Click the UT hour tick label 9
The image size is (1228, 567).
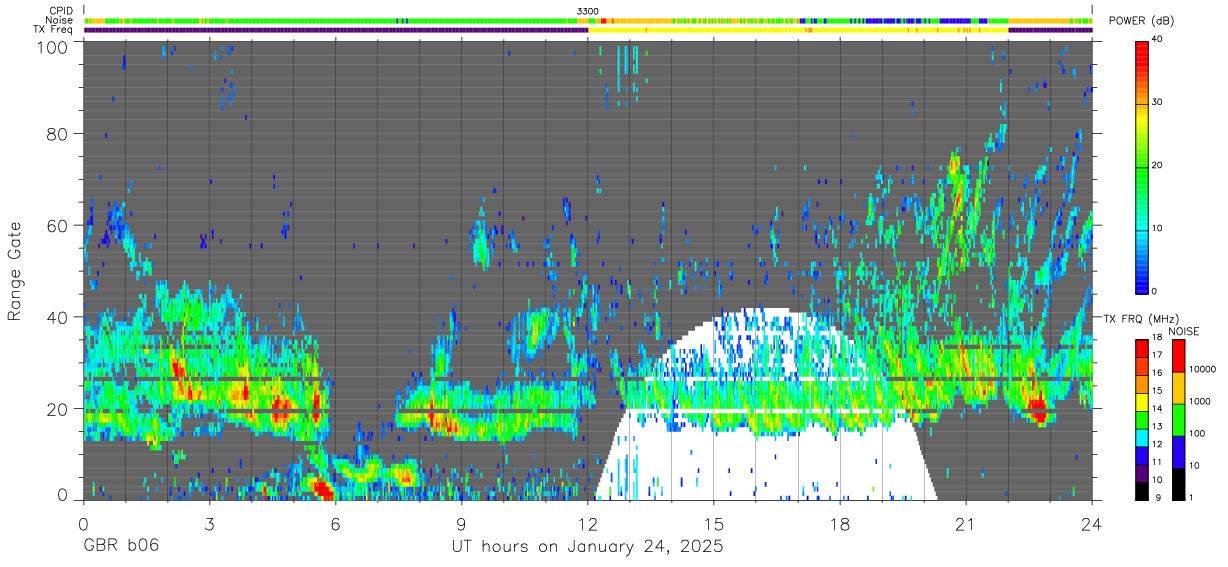(x=461, y=524)
